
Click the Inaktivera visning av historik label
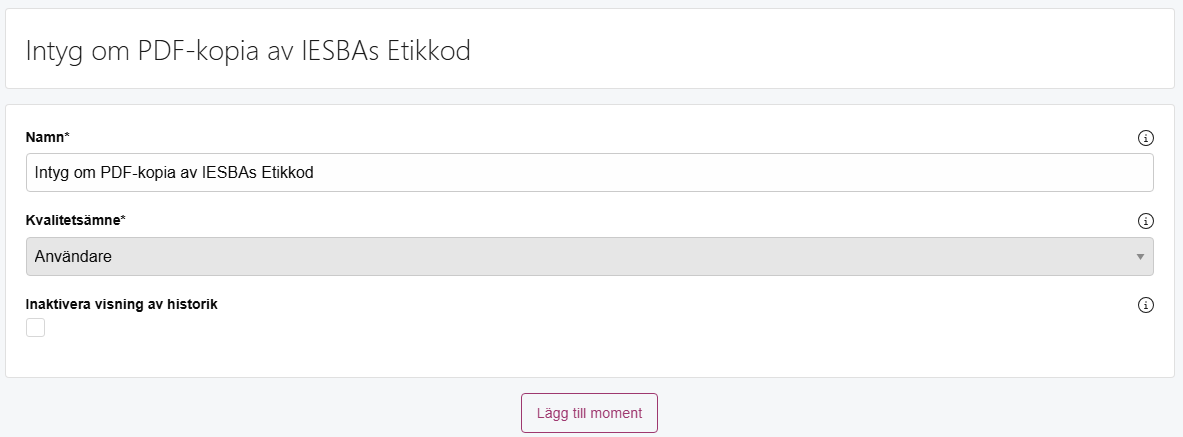[x=121, y=305]
